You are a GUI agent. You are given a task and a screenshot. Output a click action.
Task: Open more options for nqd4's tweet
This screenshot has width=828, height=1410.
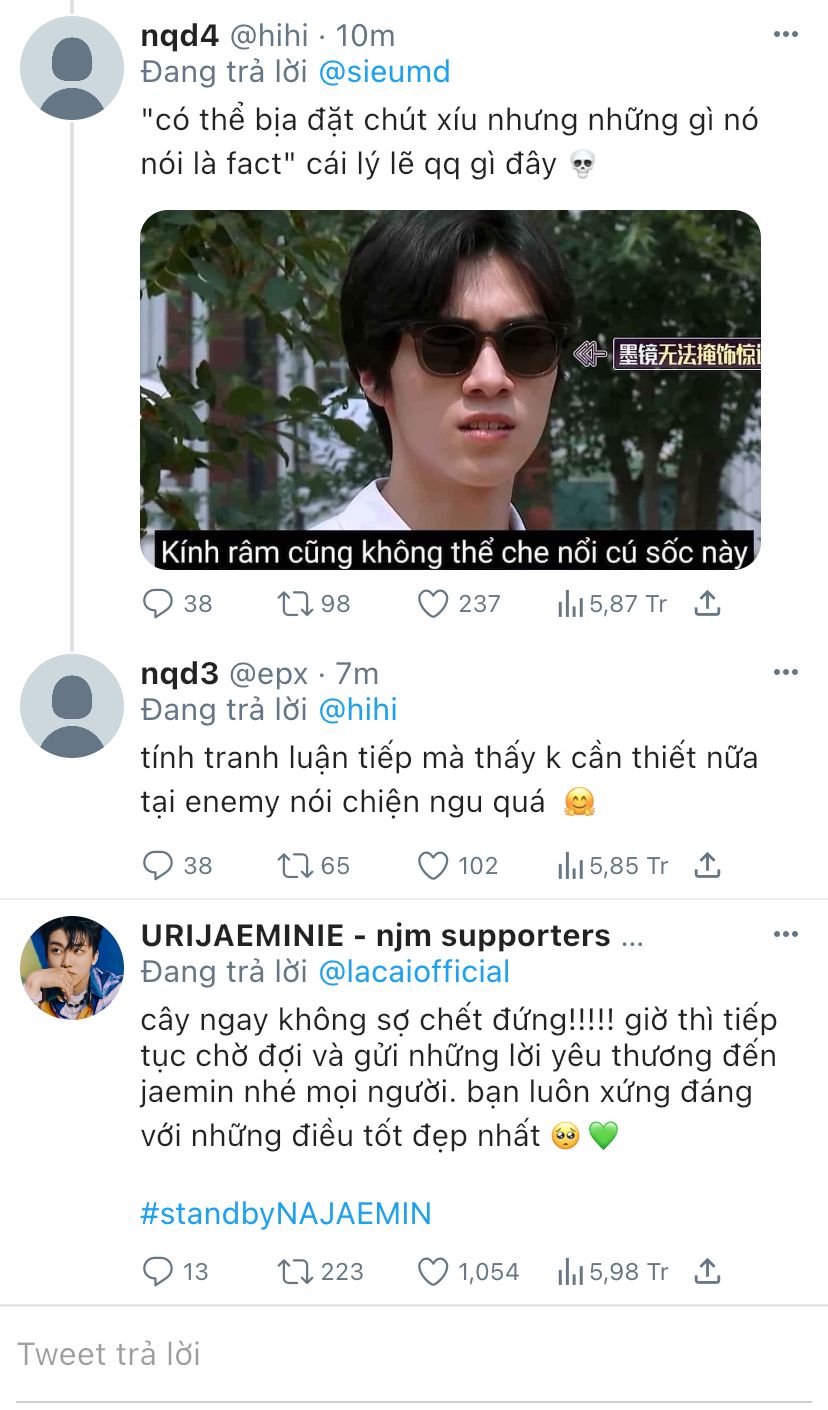coord(786,34)
